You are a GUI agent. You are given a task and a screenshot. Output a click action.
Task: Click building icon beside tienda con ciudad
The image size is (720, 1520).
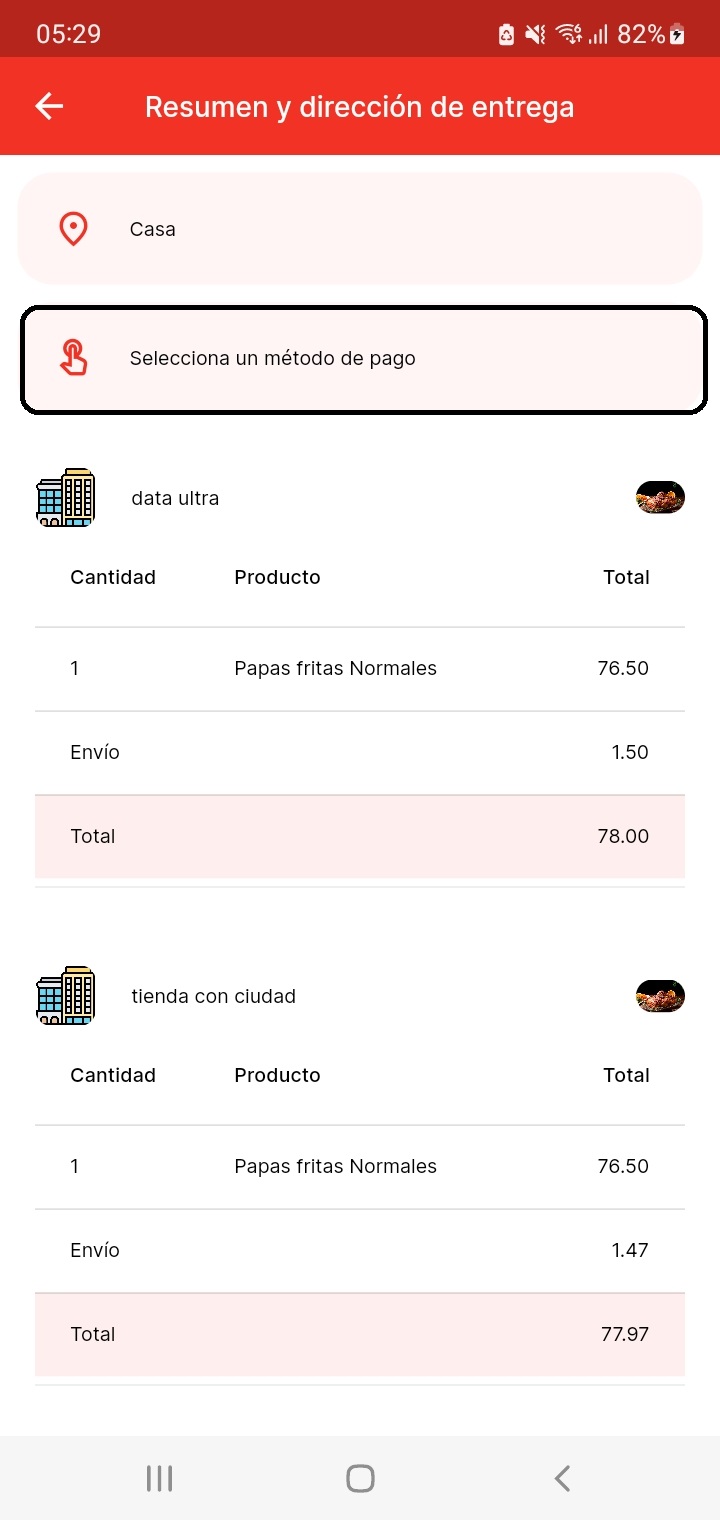click(65, 995)
